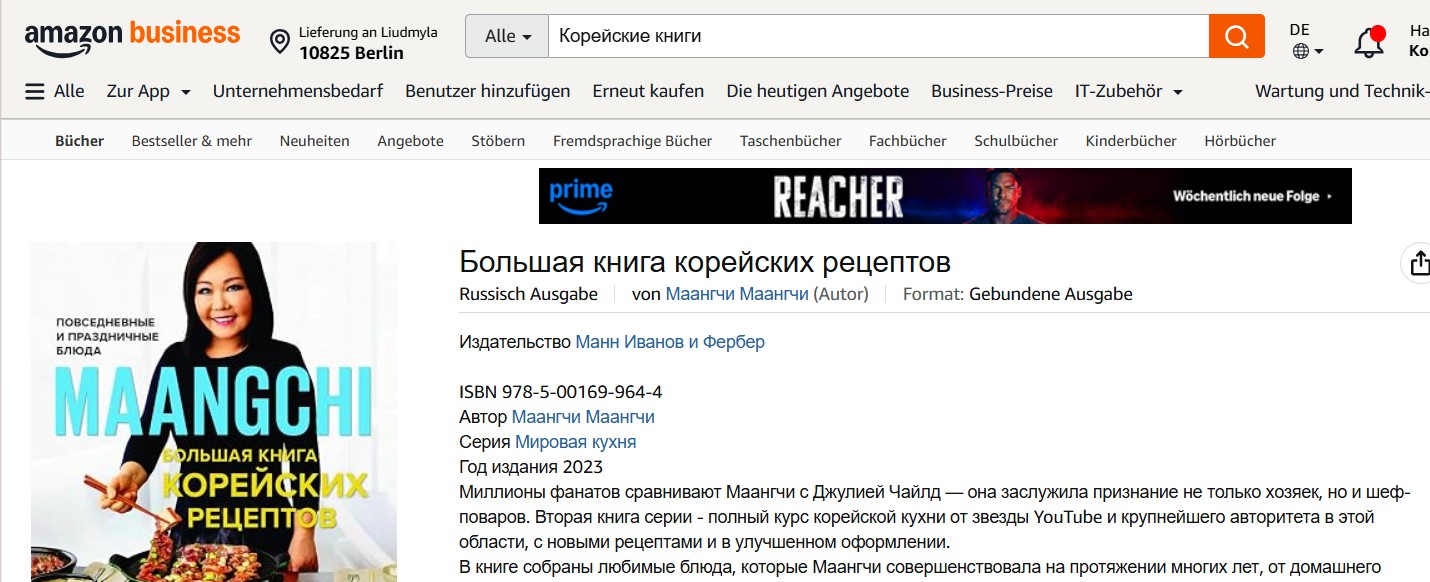Open publisher link Манн Иванов и Фербер
This screenshot has height=582, width=1430.
[x=670, y=342]
